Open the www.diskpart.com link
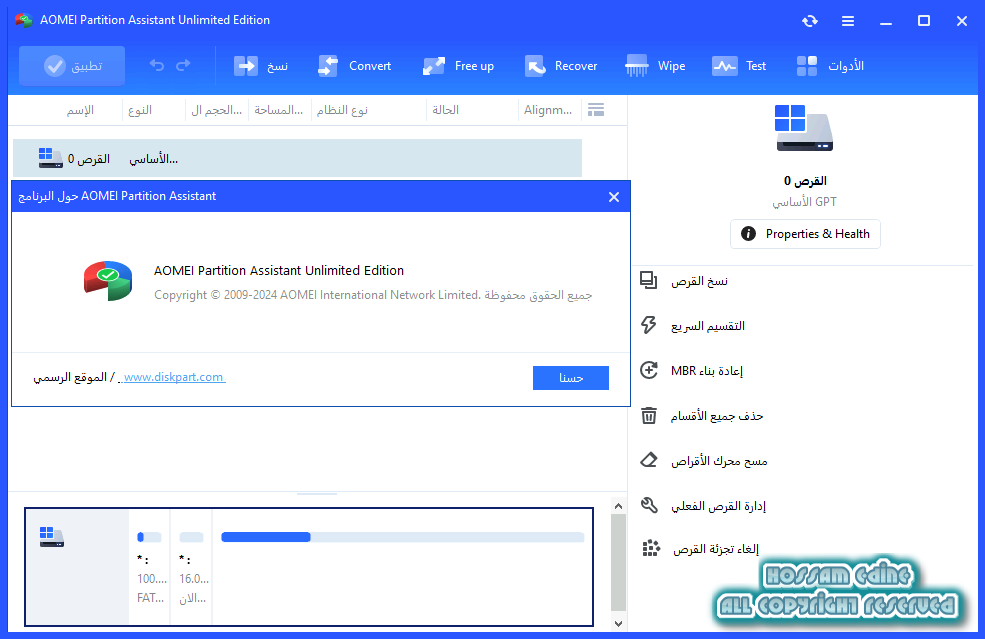Viewport: 985px width, 639px height. click(173, 377)
